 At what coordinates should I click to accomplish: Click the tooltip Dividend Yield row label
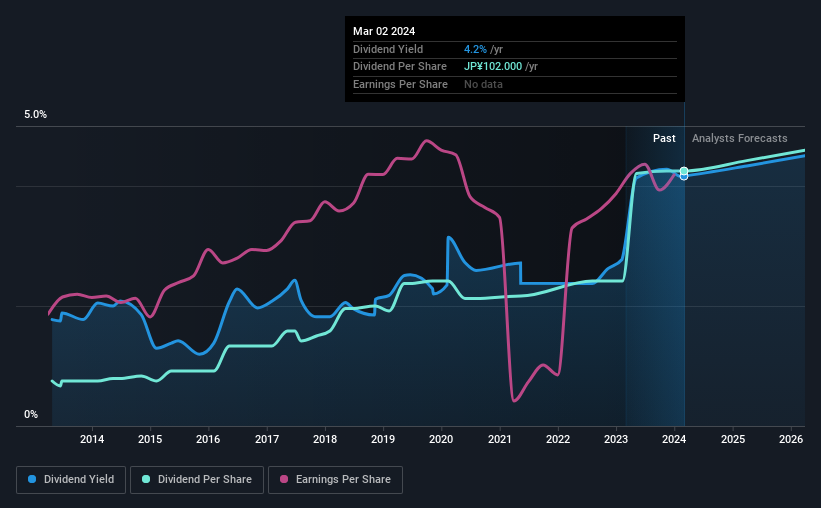(387, 49)
